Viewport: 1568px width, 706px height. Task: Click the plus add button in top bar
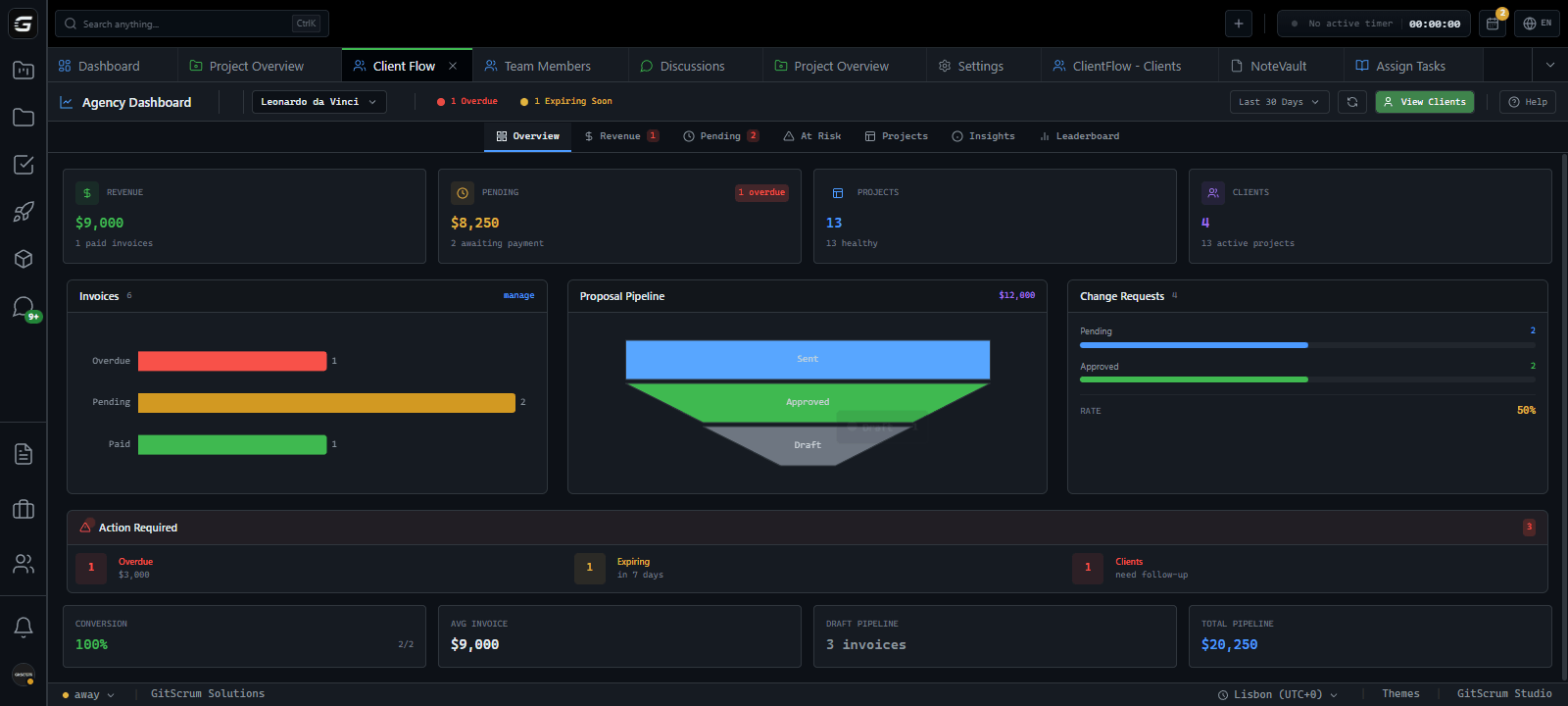tap(1239, 24)
